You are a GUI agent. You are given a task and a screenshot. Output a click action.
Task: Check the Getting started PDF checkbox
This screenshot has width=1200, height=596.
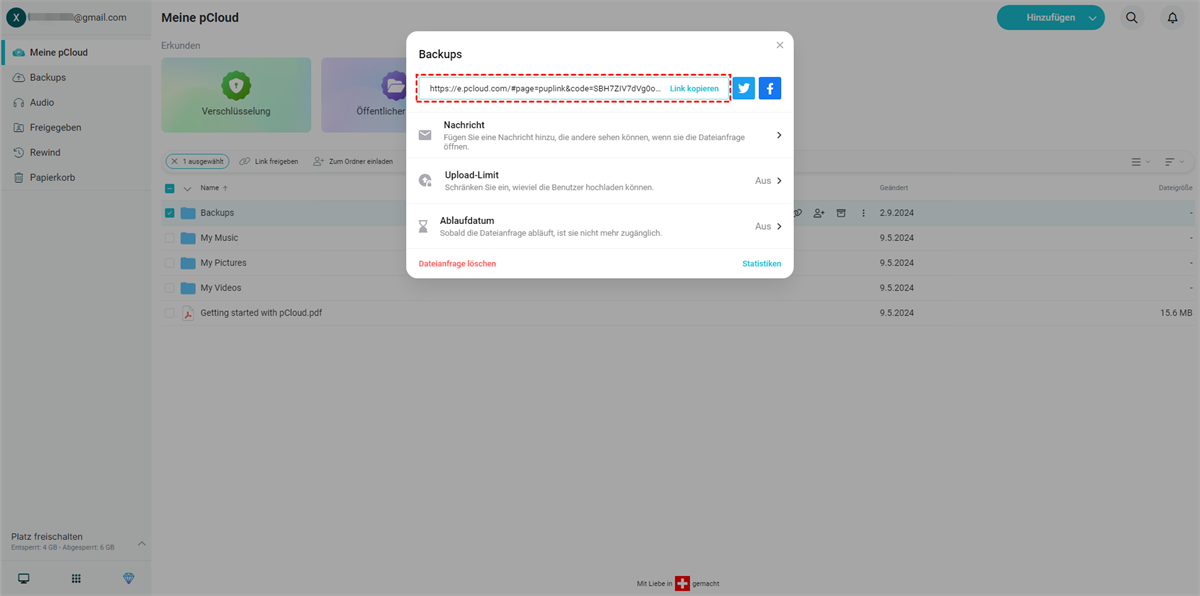pos(170,313)
